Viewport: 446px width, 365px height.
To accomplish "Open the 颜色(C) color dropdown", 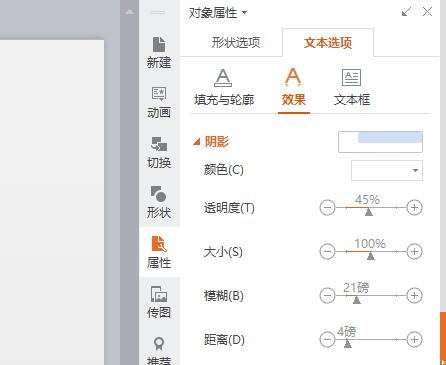I will click(387, 170).
